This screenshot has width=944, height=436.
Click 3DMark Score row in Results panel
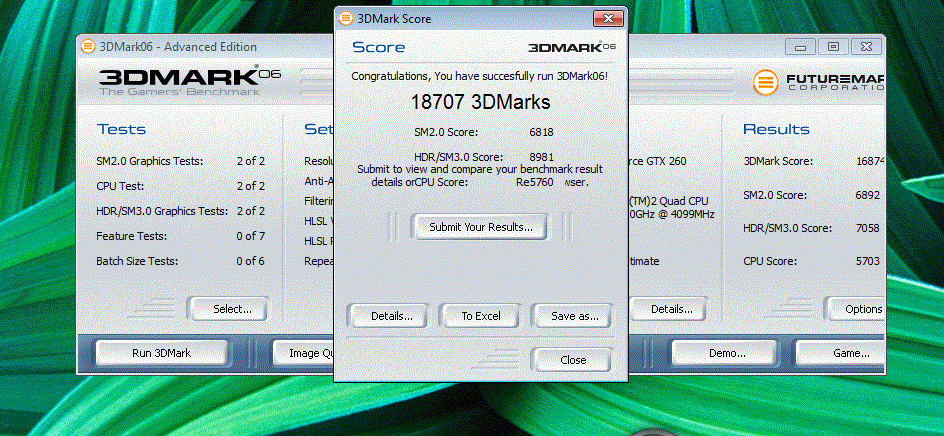[x=814, y=161]
